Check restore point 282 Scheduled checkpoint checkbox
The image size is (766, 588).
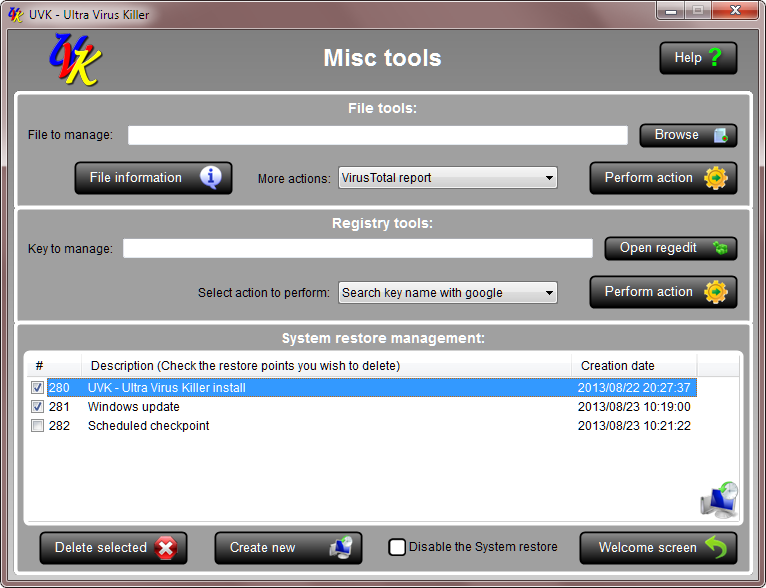(37, 425)
